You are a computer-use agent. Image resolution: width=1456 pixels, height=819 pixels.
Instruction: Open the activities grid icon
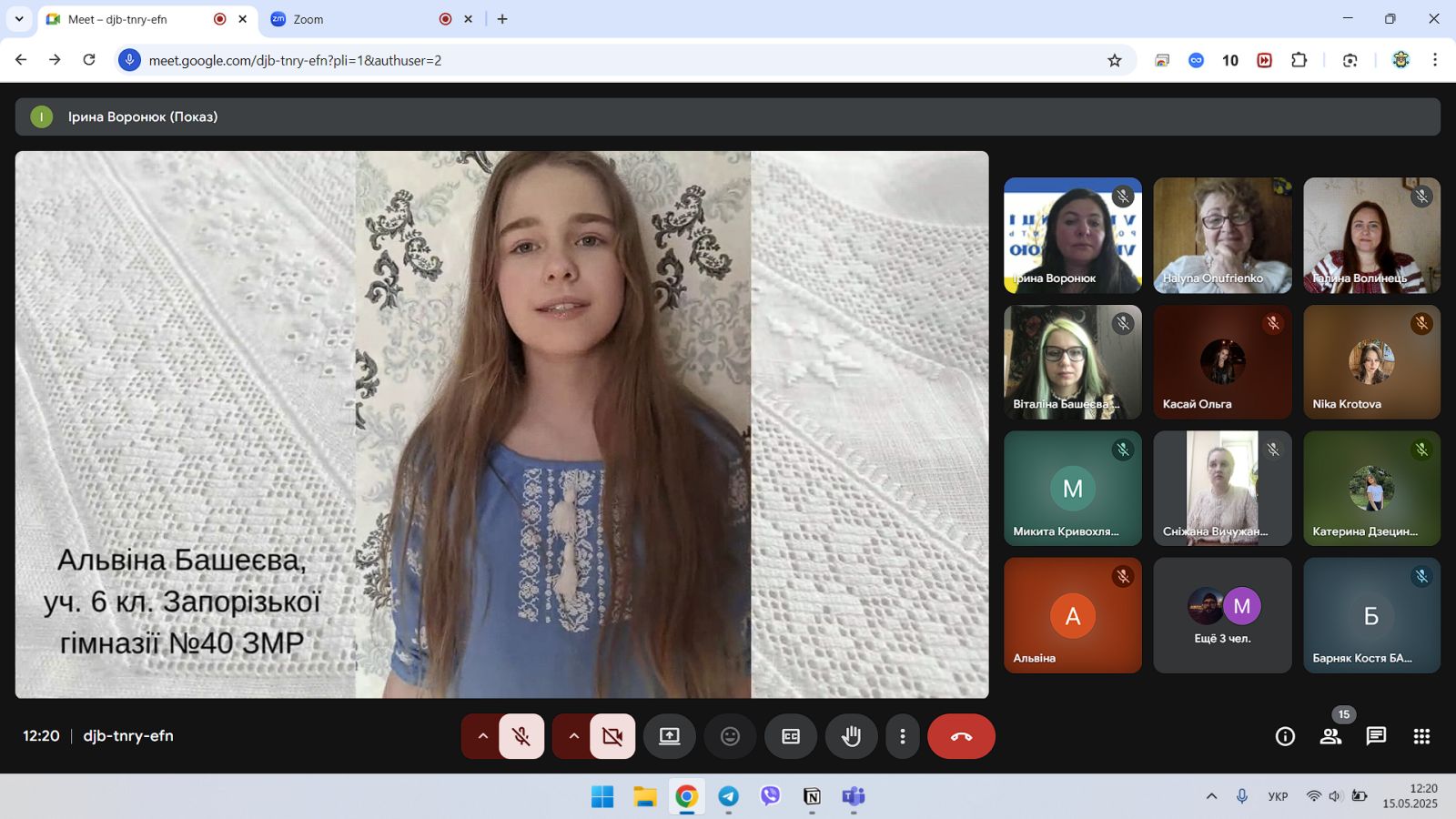coord(1421,736)
